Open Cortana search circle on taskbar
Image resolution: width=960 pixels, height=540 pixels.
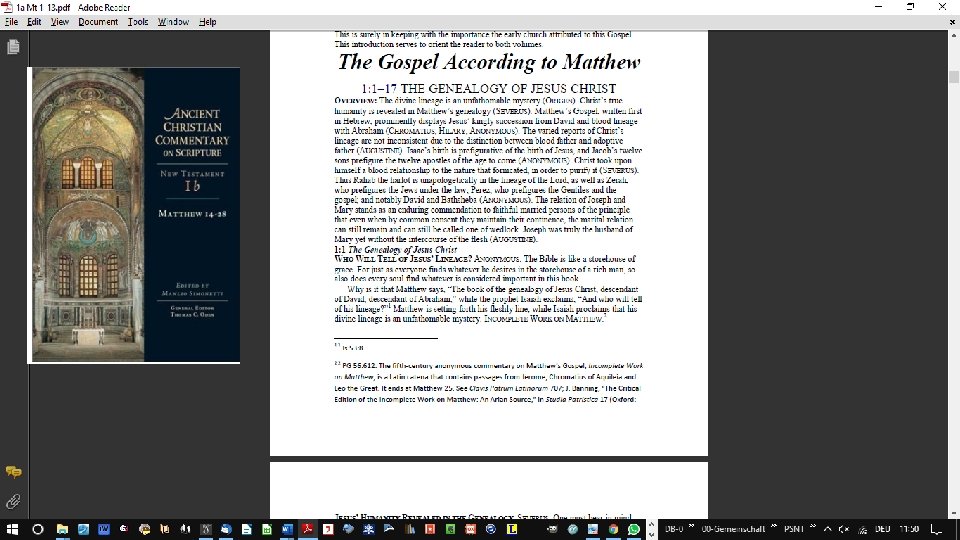(x=37, y=529)
